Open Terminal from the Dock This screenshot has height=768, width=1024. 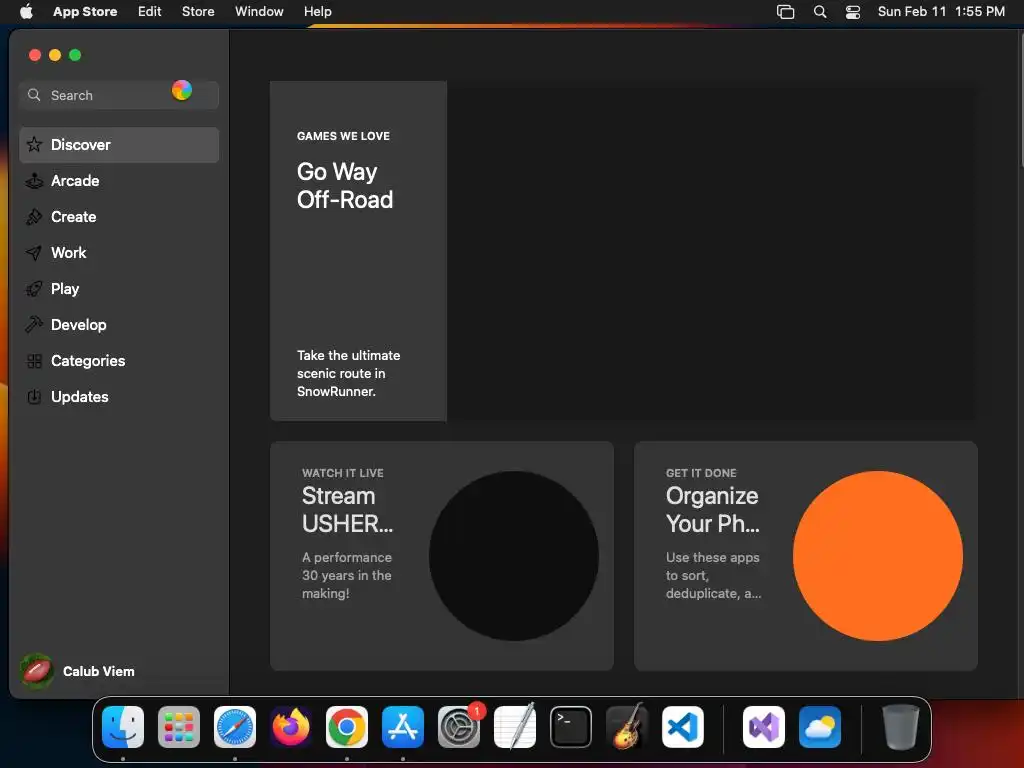pyautogui.click(x=571, y=727)
